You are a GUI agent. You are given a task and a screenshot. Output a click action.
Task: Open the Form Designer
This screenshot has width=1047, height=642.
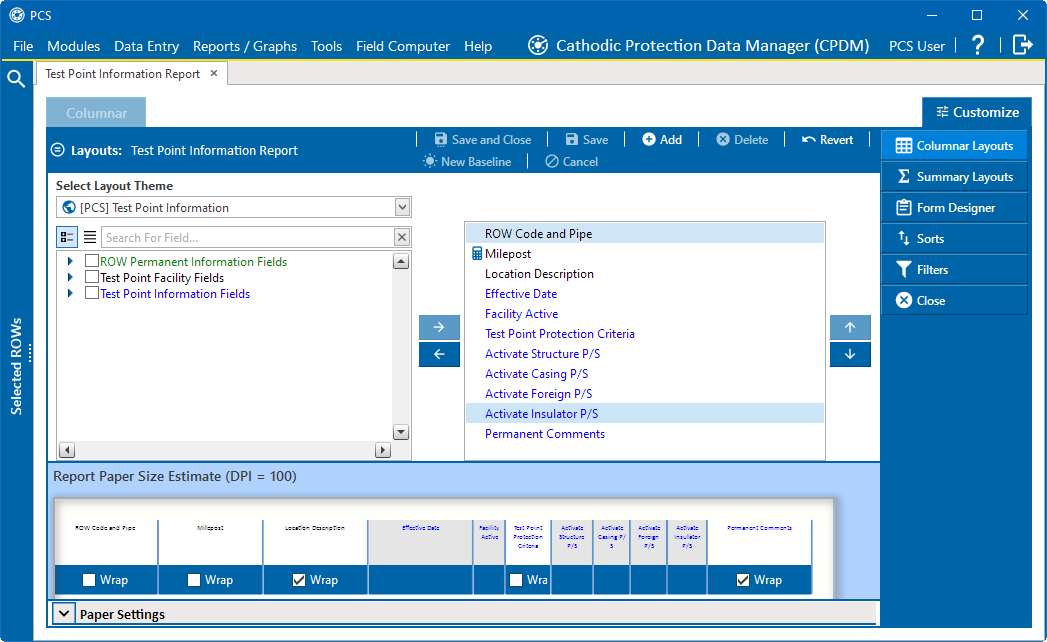954,208
